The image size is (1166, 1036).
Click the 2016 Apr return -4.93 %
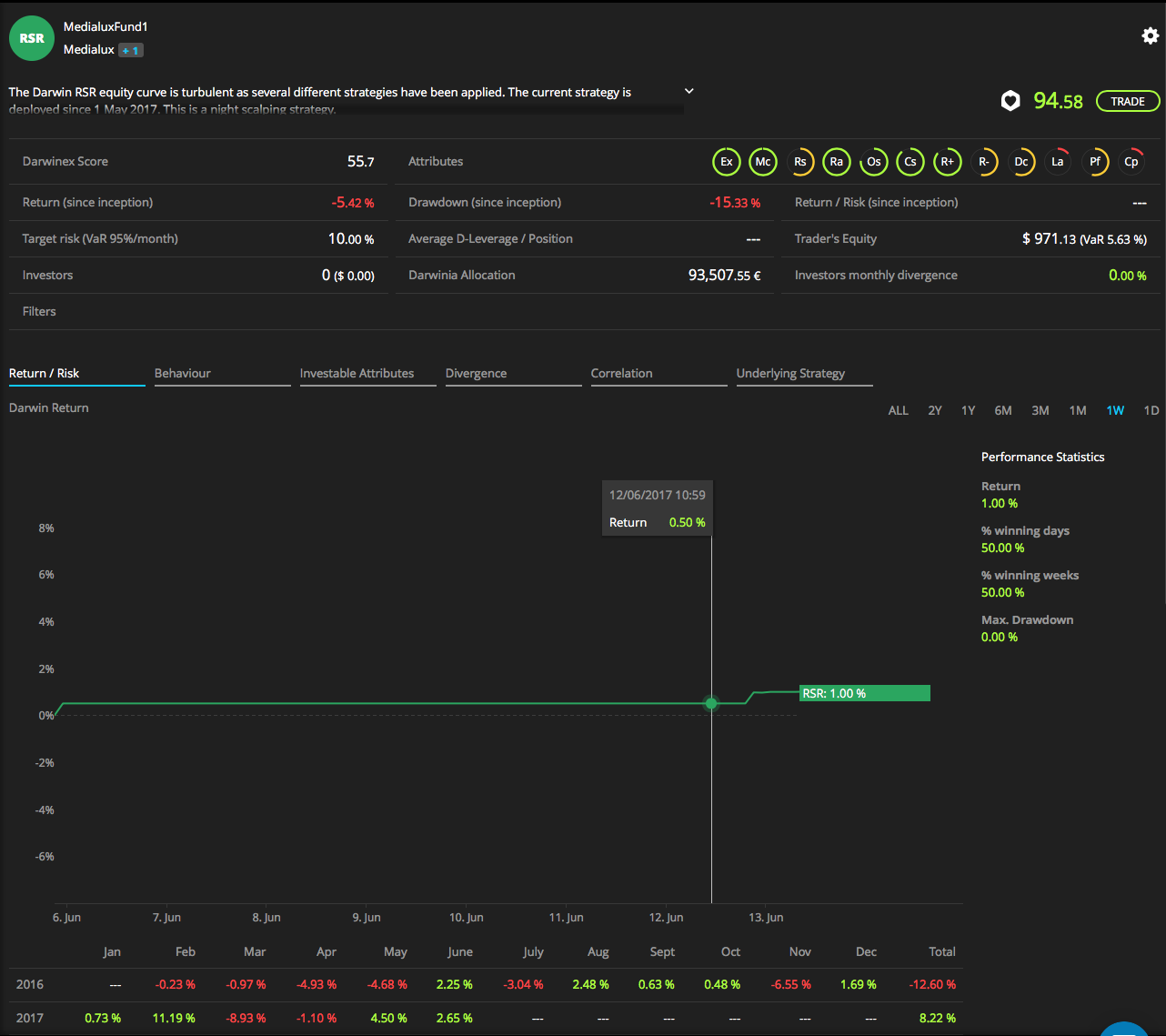click(x=317, y=984)
